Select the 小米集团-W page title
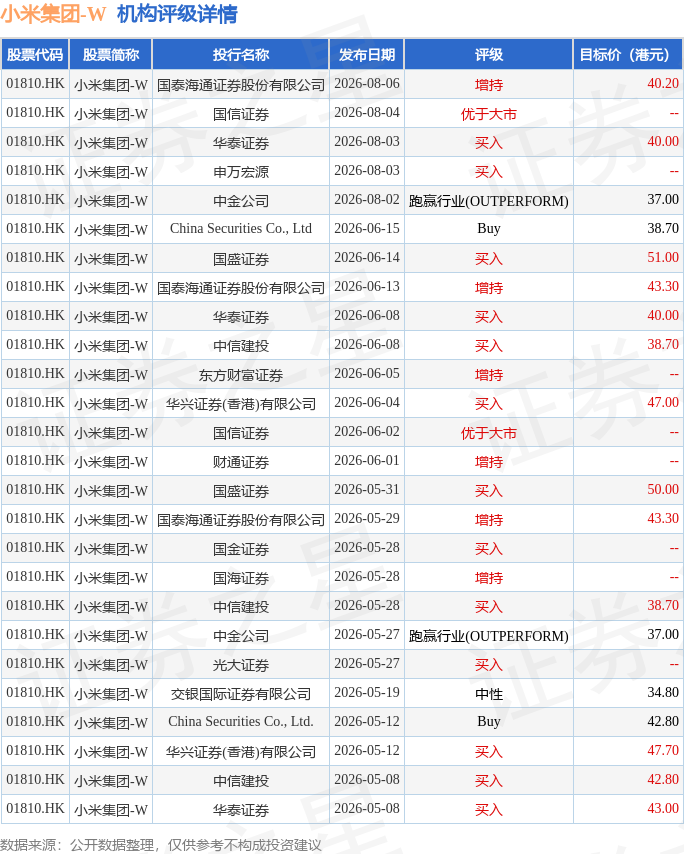The width and height of the screenshot is (684, 854). coord(53,14)
